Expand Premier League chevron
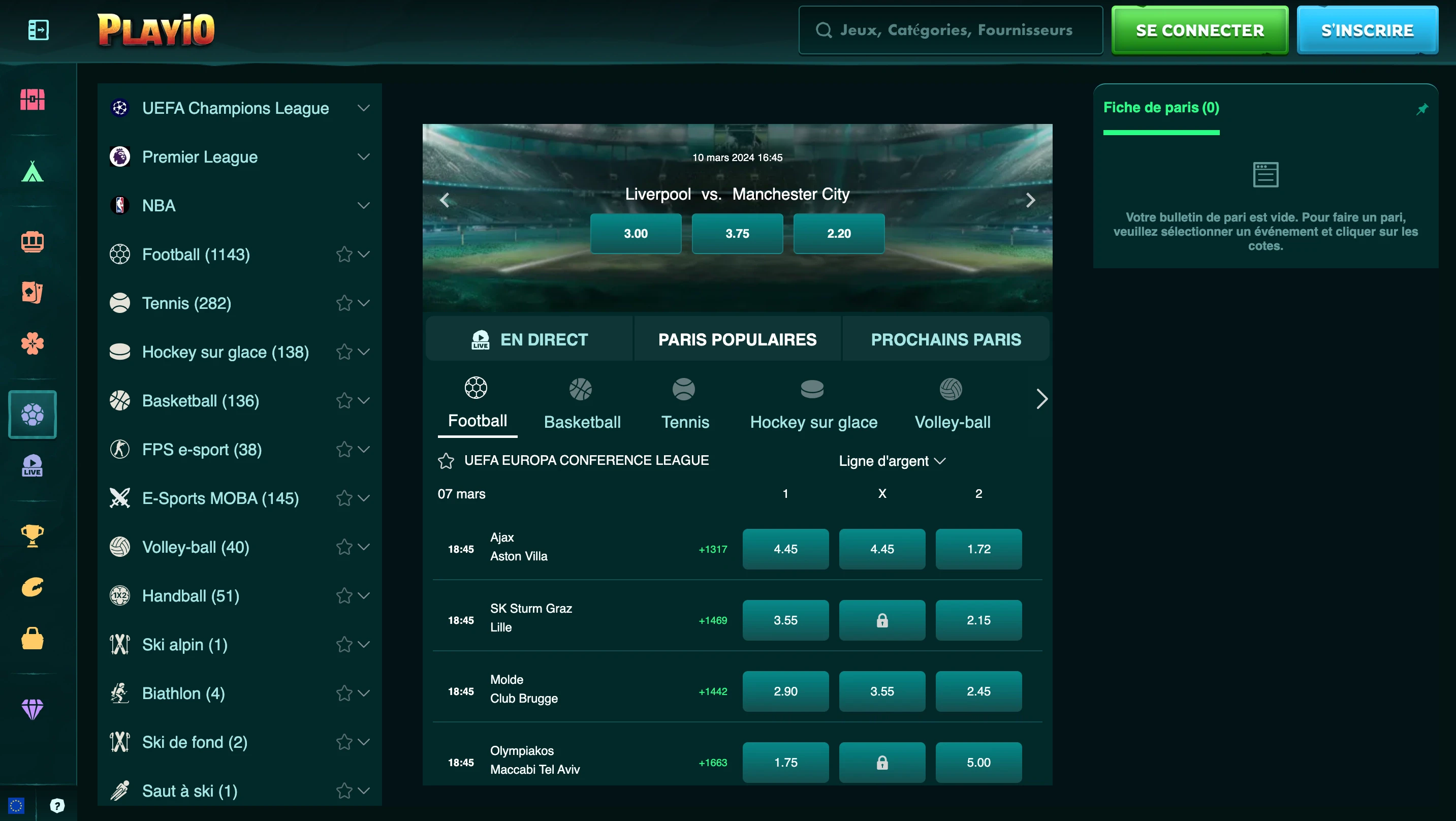The width and height of the screenshot is (1456, 821). pyautogui.click(x=363, y=156)
